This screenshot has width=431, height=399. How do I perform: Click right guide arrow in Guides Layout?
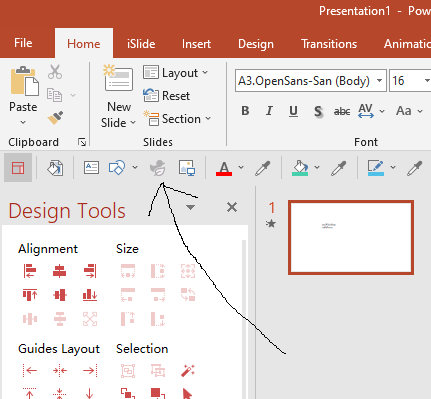pos(90,370)
